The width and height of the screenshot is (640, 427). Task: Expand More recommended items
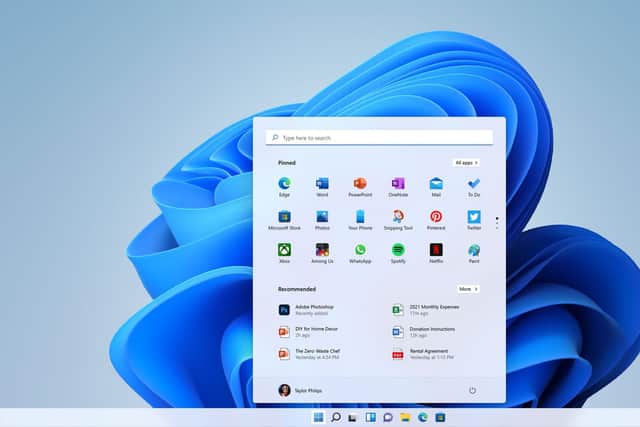[x=468, y=289]
